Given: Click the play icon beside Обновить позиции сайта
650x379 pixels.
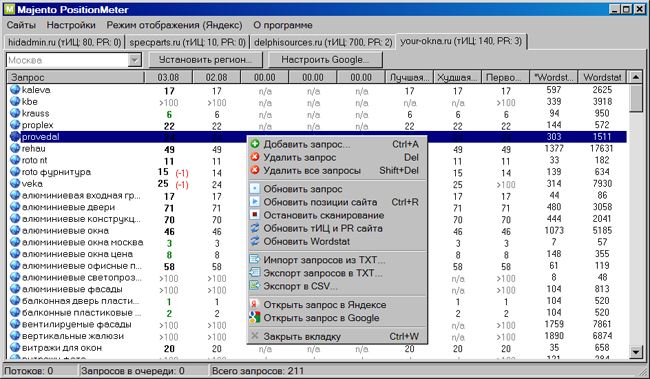Looking at the screenshot, I should pyautogui.click(x=255, y=202).
